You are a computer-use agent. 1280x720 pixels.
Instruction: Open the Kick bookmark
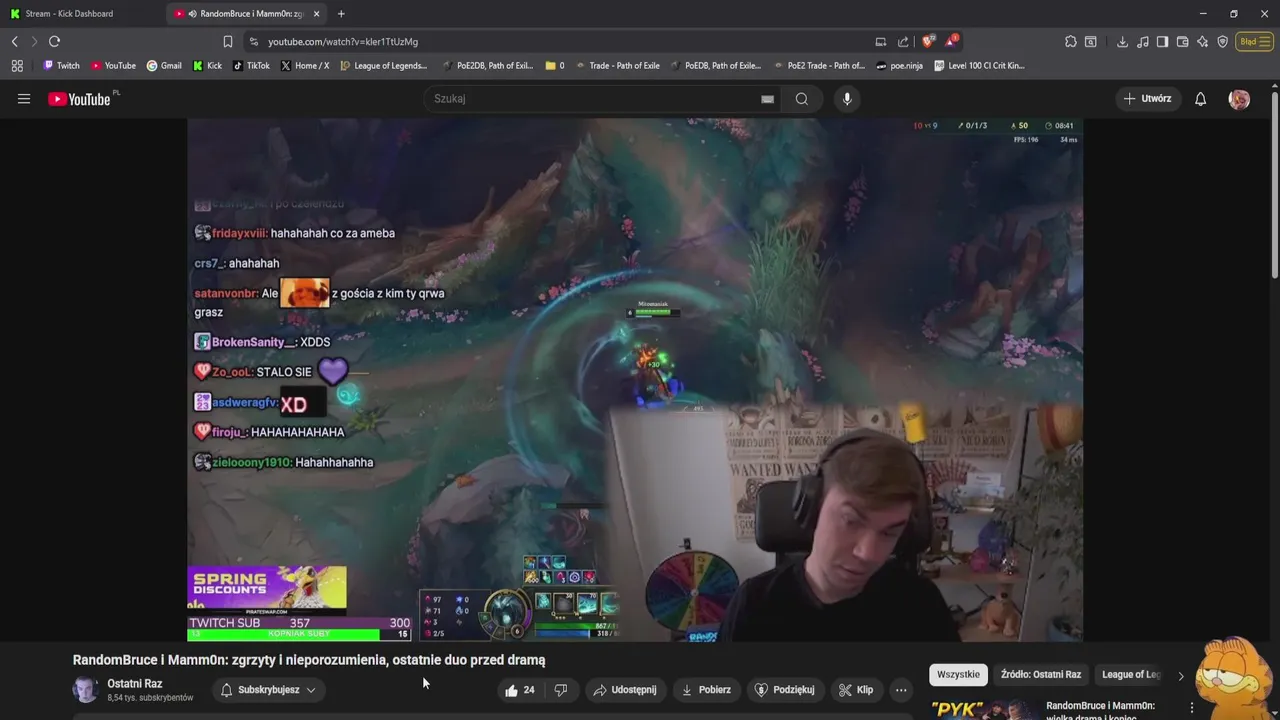click(x=207, y=66)
